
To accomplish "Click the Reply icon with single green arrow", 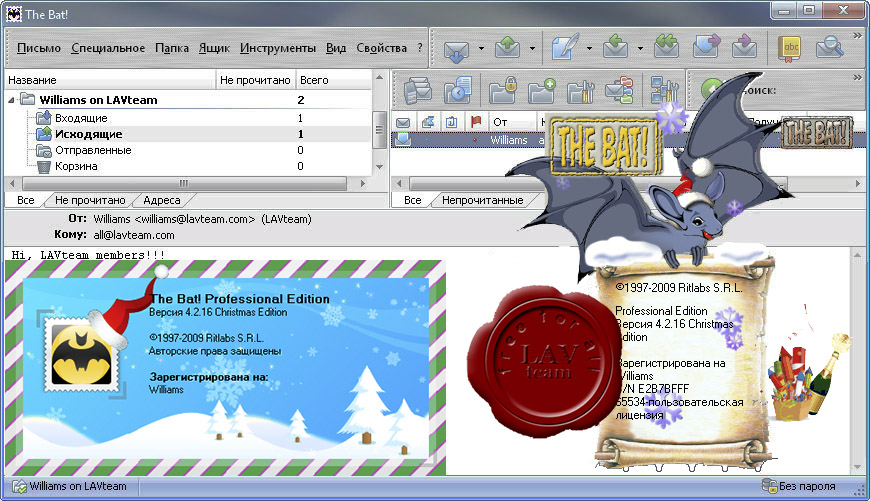I will [x=615, y=47].
